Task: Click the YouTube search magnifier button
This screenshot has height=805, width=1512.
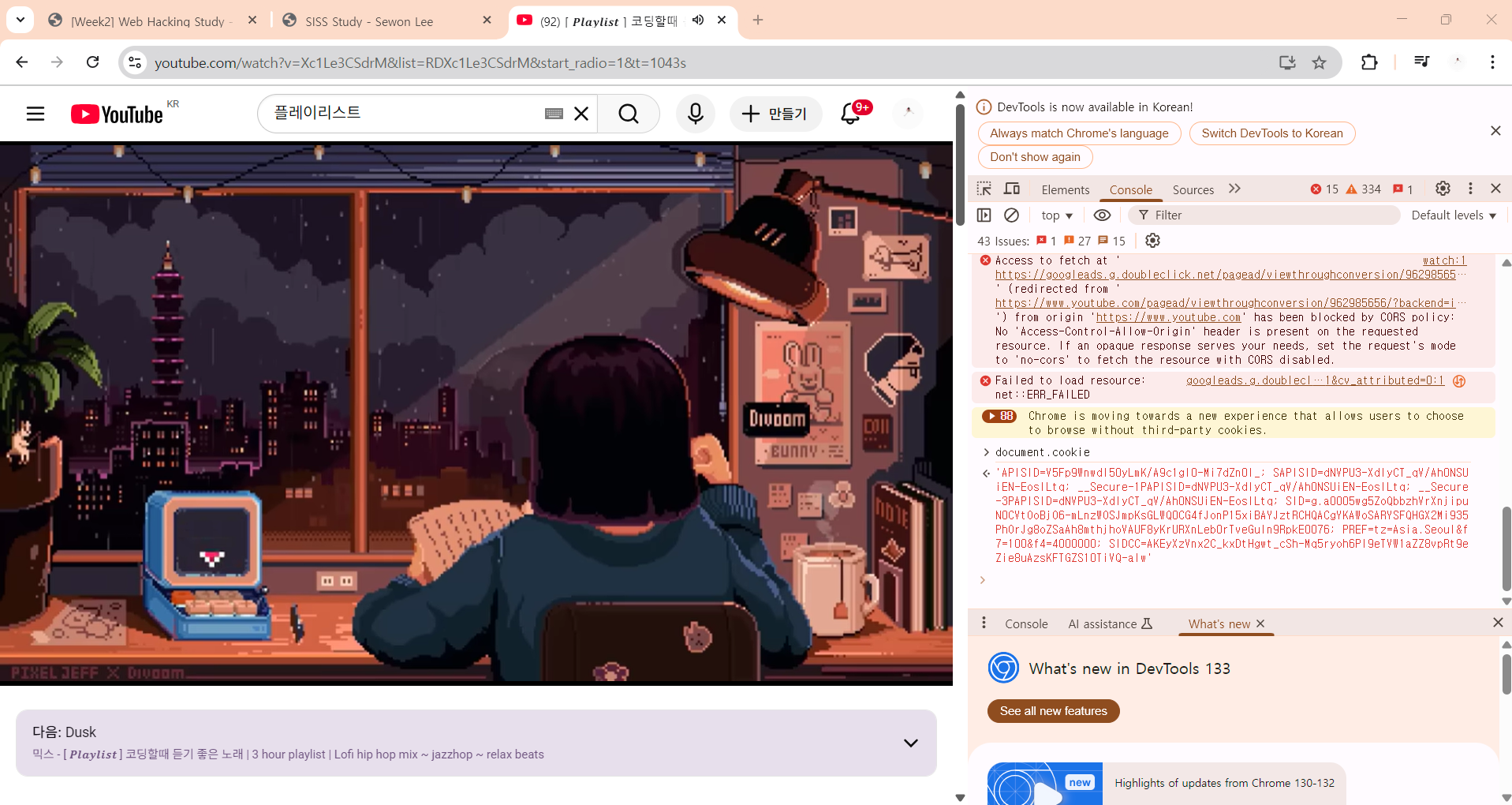Action: pyautogui.click(x=628, y=114)
